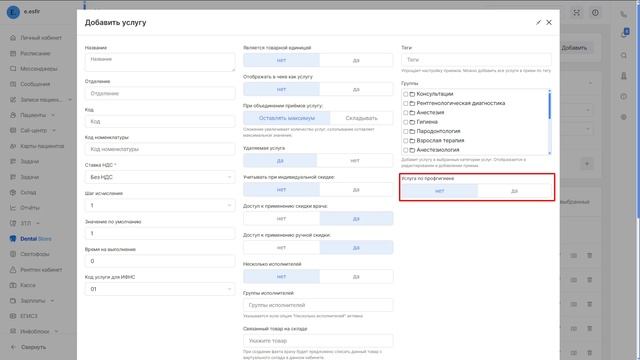
Task: Set Доступ к применению скидки врача to нет
Action: [282, 219]
